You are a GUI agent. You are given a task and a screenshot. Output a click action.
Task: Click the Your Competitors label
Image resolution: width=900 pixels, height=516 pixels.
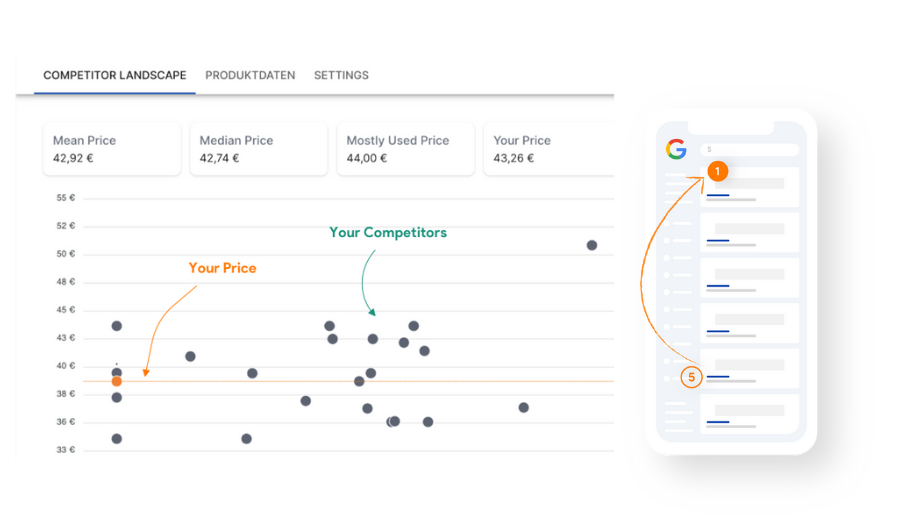[x=388, y=232]
